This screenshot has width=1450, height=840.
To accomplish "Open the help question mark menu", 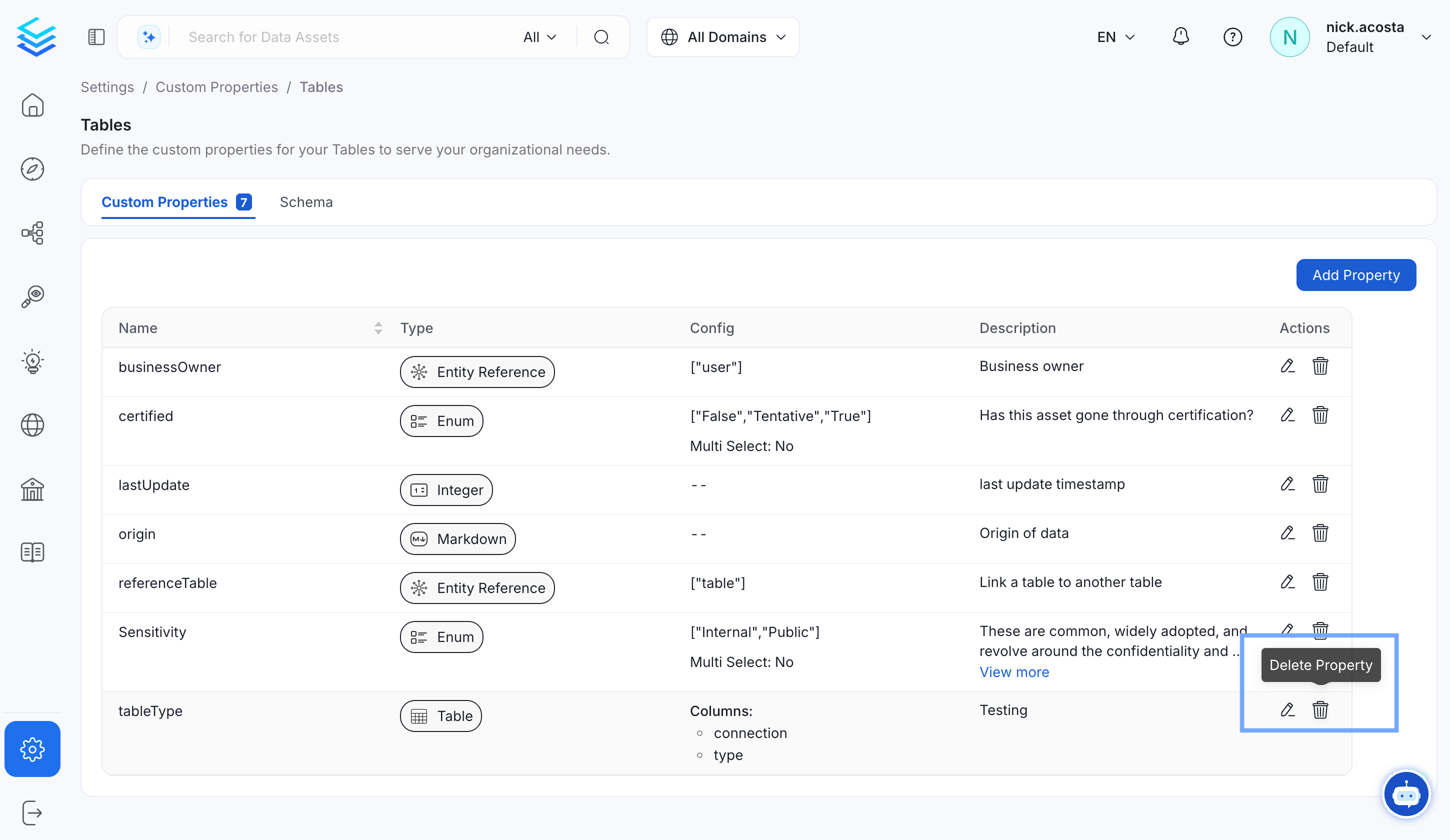I will [x=1232, y=37].
